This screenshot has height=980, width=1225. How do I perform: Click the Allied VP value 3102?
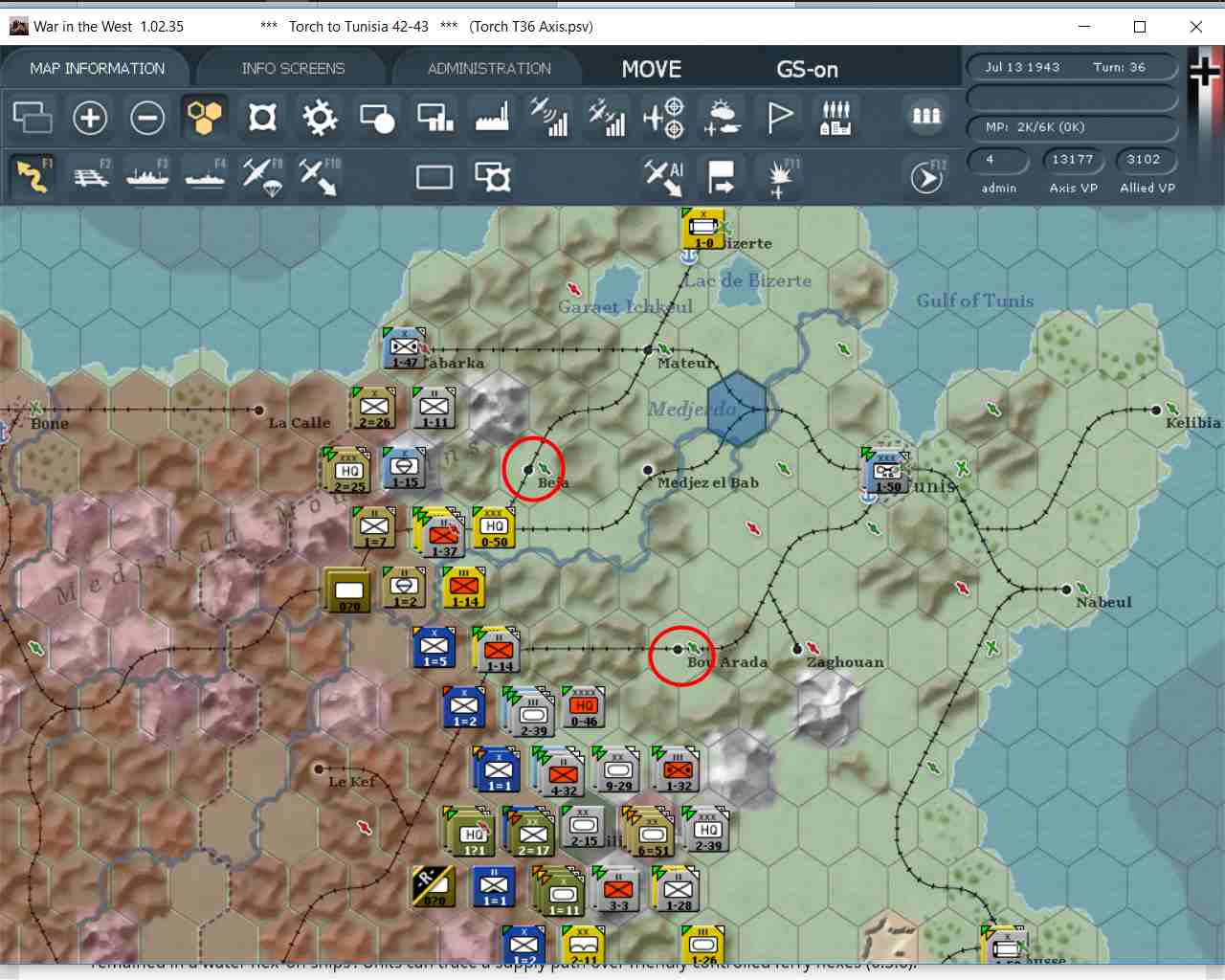[x=1144, y=160]
